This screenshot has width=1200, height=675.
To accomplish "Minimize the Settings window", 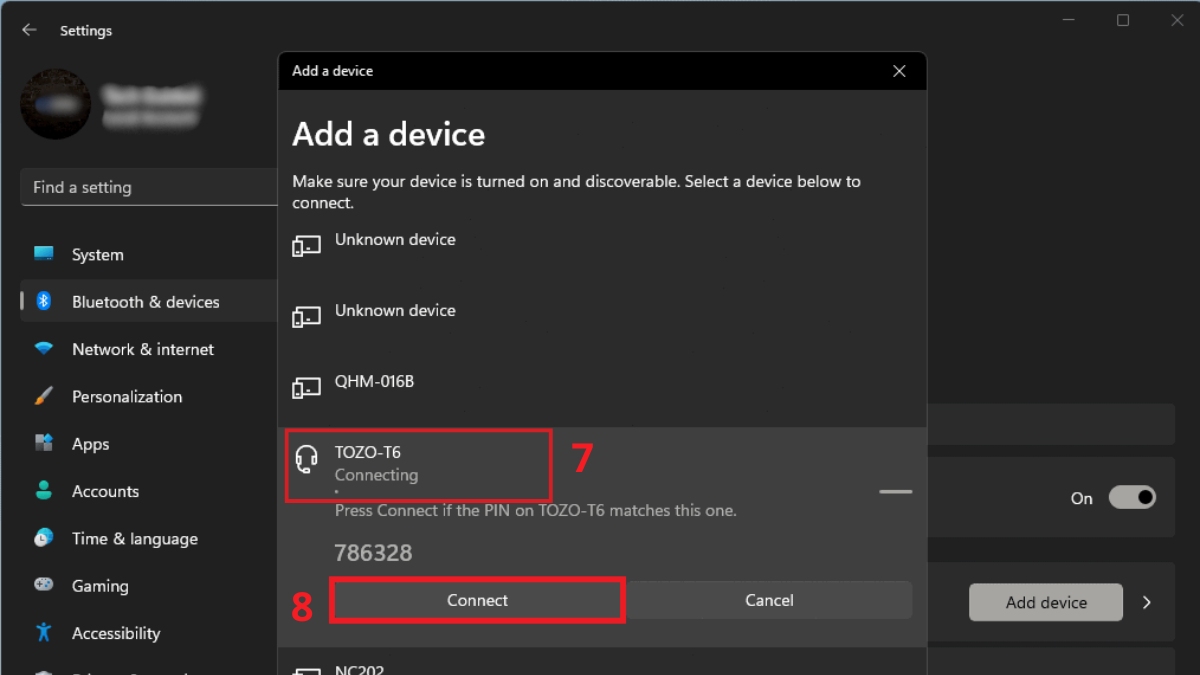I will pos(1068,21).
